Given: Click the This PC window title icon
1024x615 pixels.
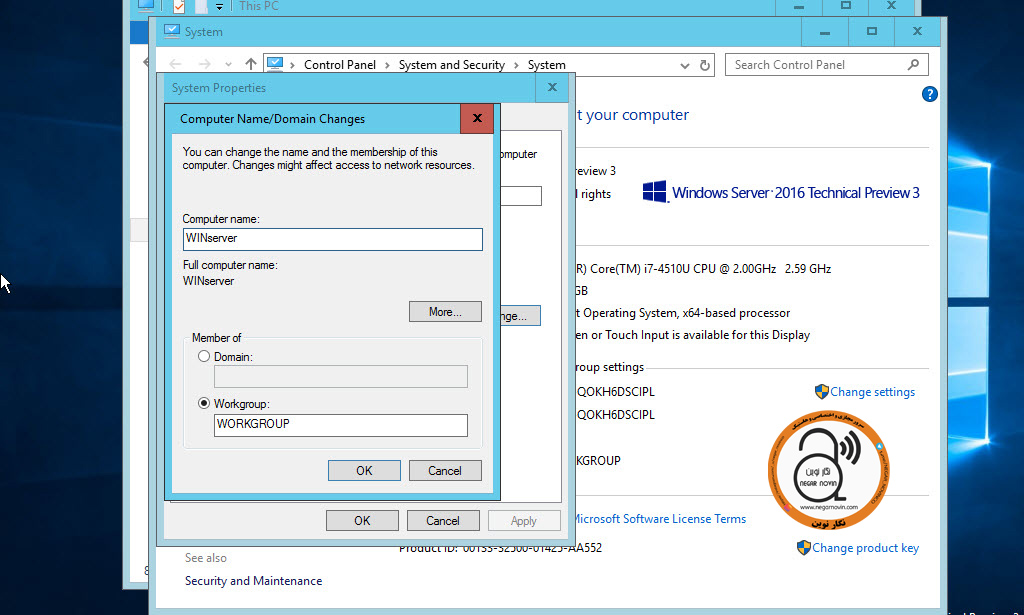Looking at the screenshot, I should point(146,6).
